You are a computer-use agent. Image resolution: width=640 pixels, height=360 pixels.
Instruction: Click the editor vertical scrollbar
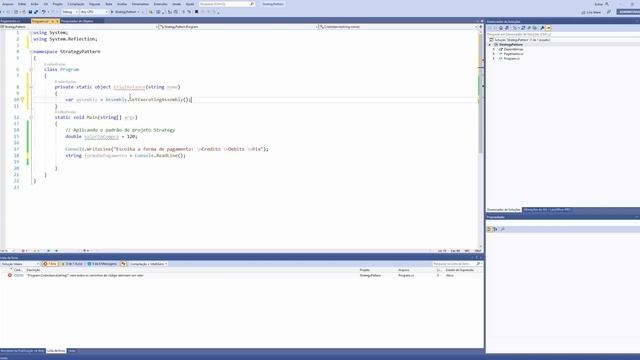point(480,139)
